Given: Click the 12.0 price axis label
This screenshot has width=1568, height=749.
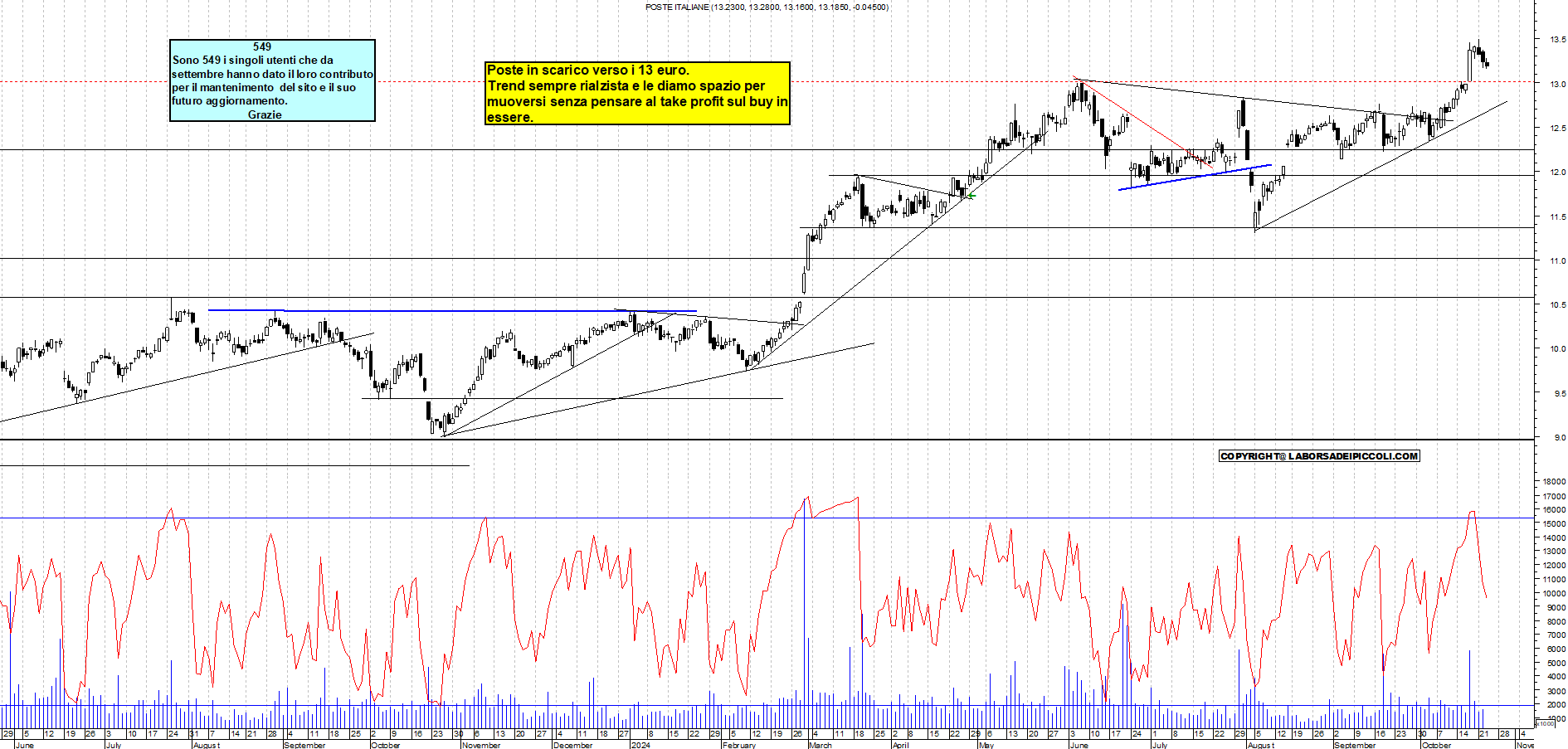Looking at the screenshot, I should coord(1557,173).
